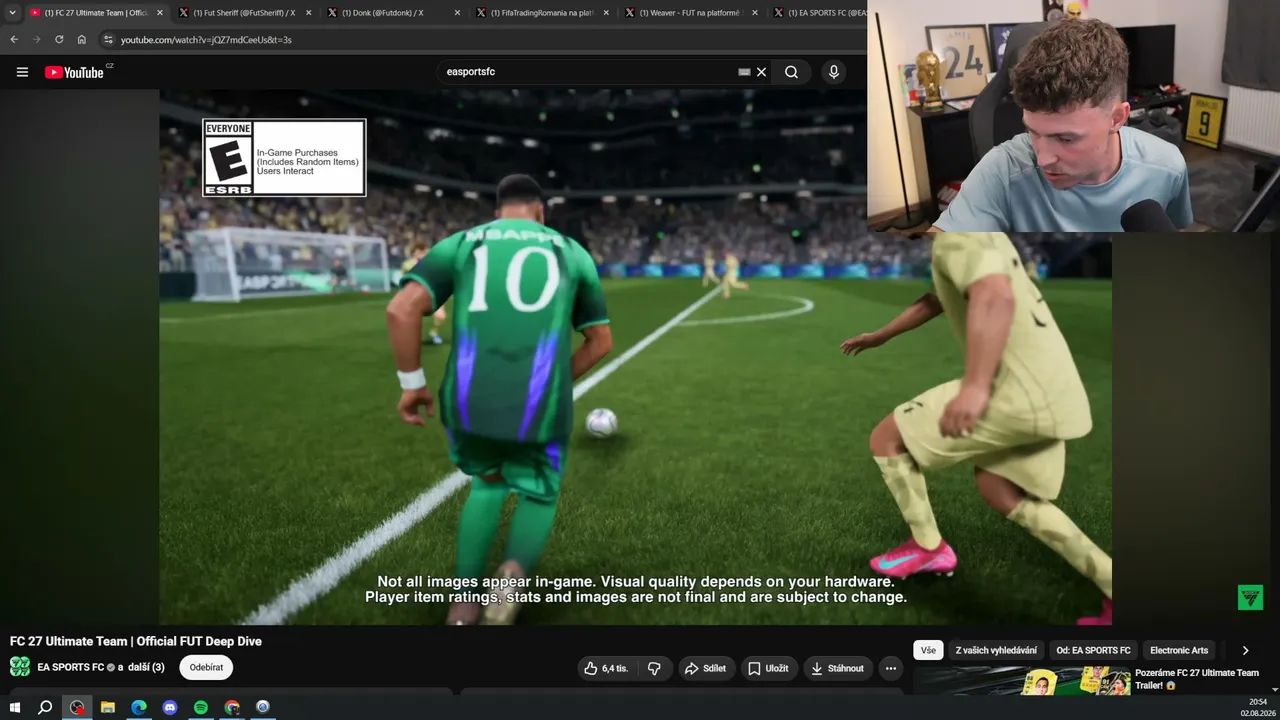Open the EA SPORTS FC channel avatar
The height and width of the screenshot is (720, 1280).
(20, 667)
